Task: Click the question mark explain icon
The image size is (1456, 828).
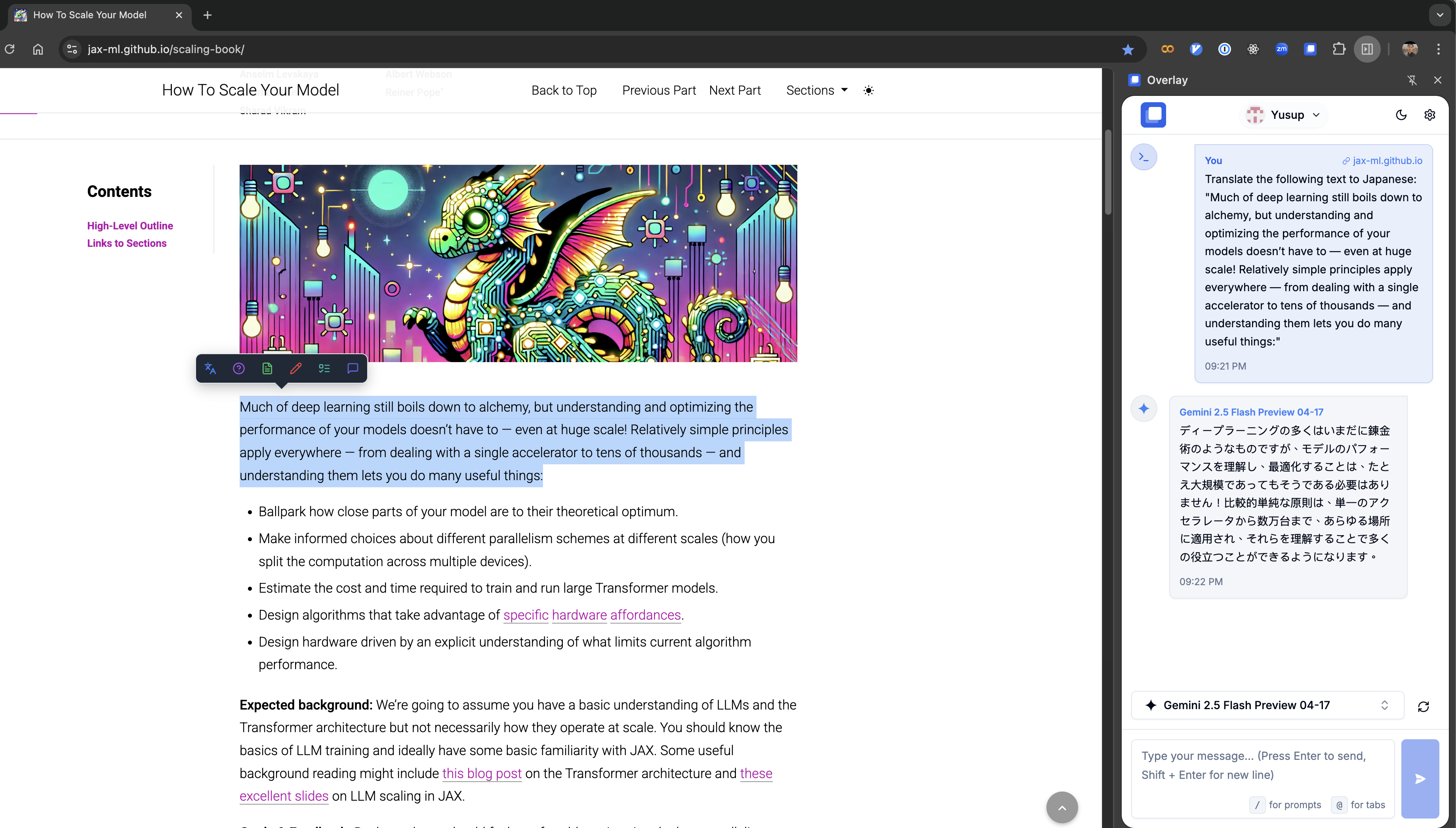Action: (239, 368)
